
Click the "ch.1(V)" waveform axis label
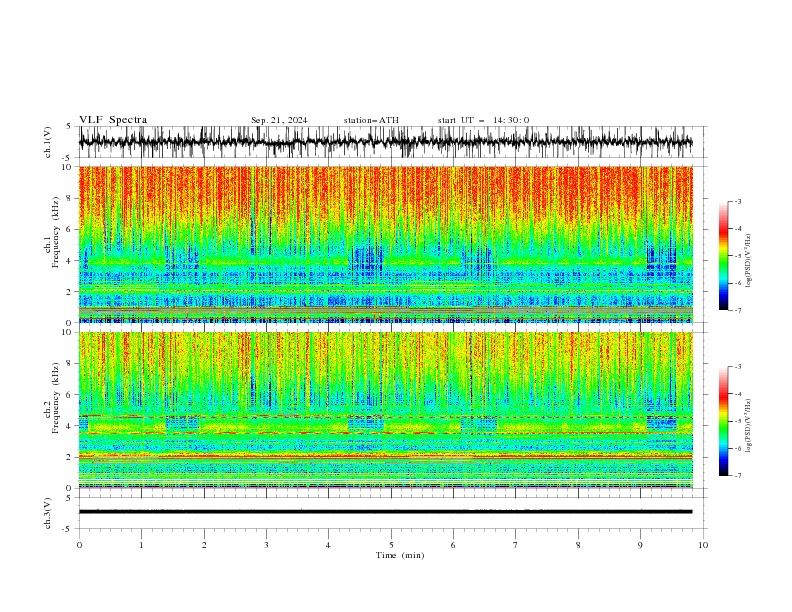coord(48,142)
